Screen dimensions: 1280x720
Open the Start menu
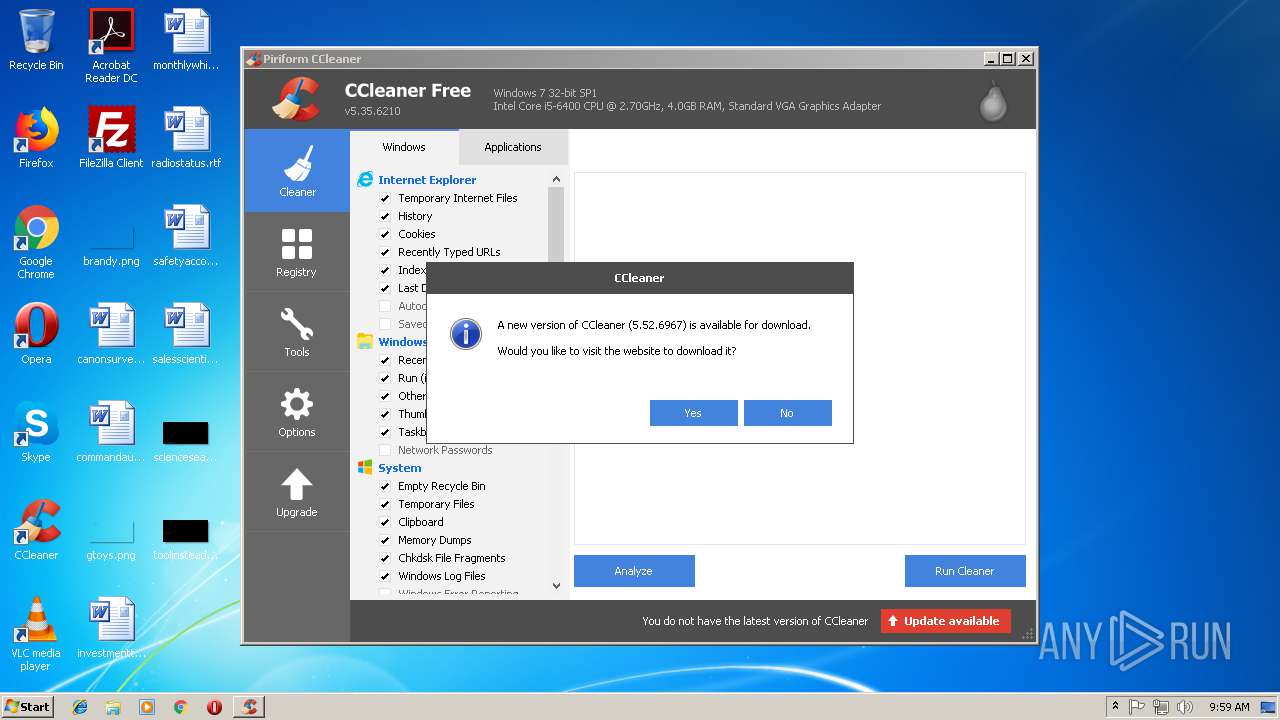pos(28,707)
